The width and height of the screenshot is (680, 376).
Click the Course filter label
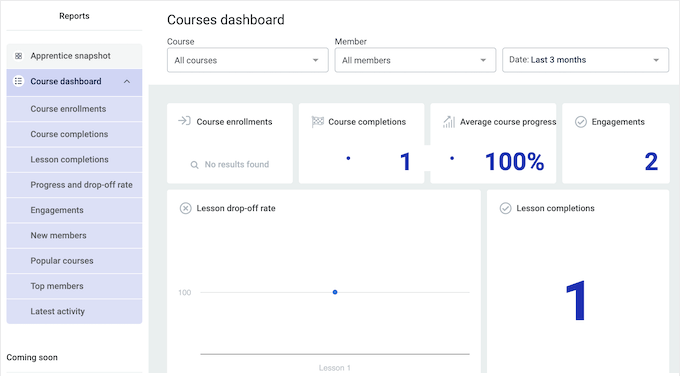coord(180,42)
